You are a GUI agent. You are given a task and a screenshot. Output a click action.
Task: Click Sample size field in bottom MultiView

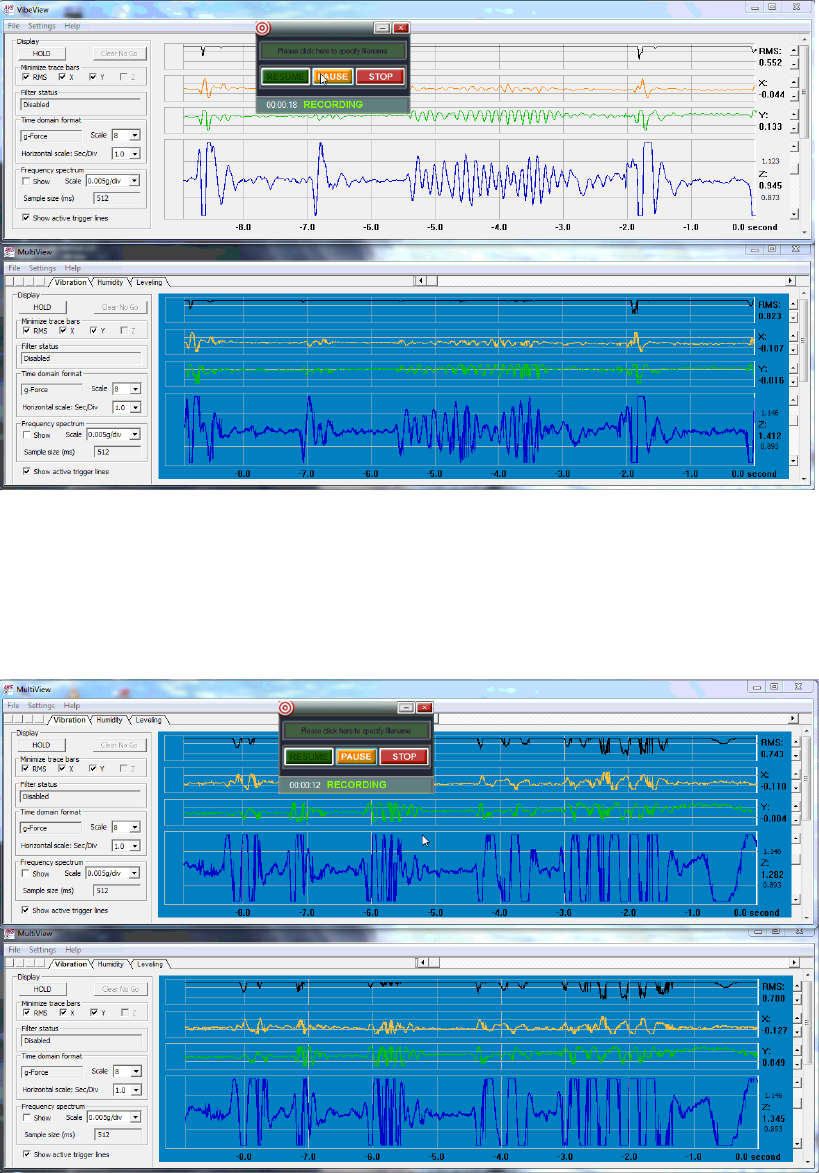118,1134
